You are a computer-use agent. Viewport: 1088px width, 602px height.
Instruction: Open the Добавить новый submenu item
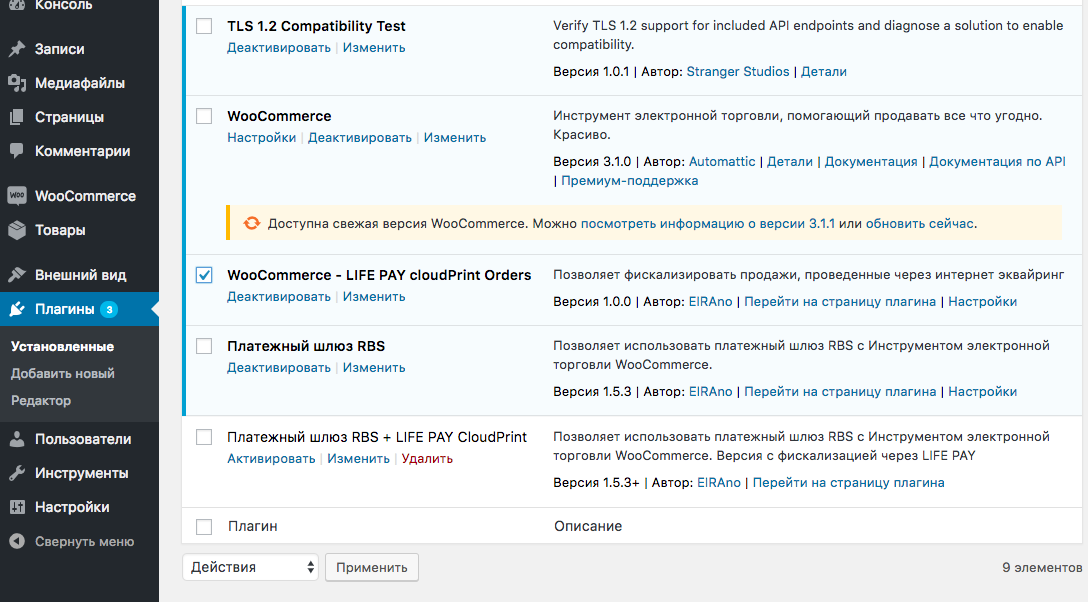click(62, 374)
